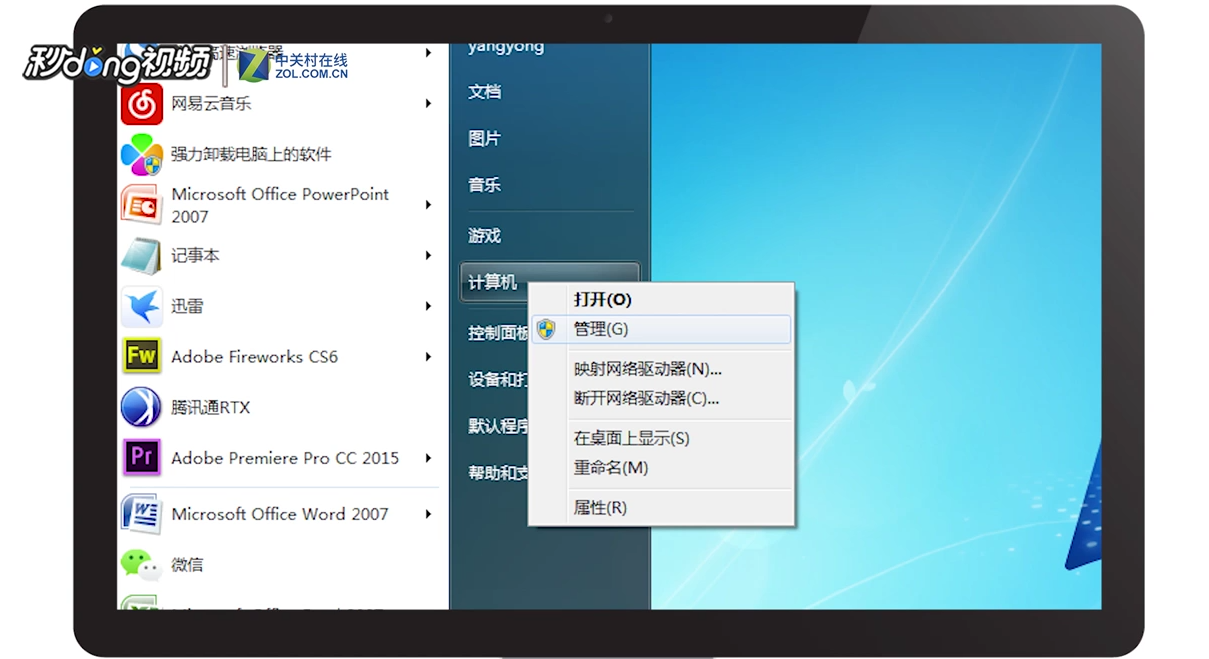
Task: Open the yangyong user folder link
Action: click(505, 47)
